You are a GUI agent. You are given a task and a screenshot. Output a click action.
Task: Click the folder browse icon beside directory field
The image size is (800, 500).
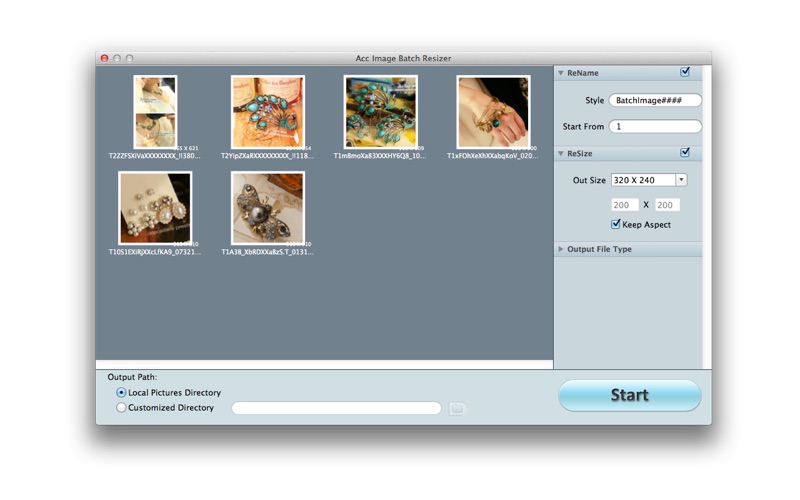pyautogui.click(x=457, y=408)
